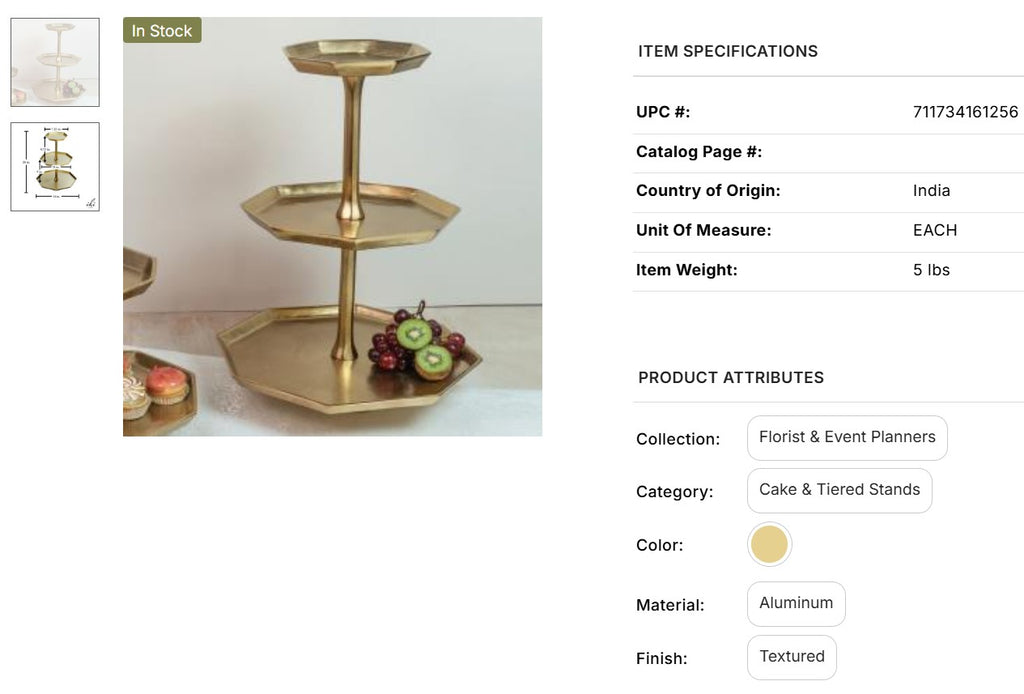Select the 5 lbs weight value
The width and height of the screenshot is (1024, 694).
point(931,270)
